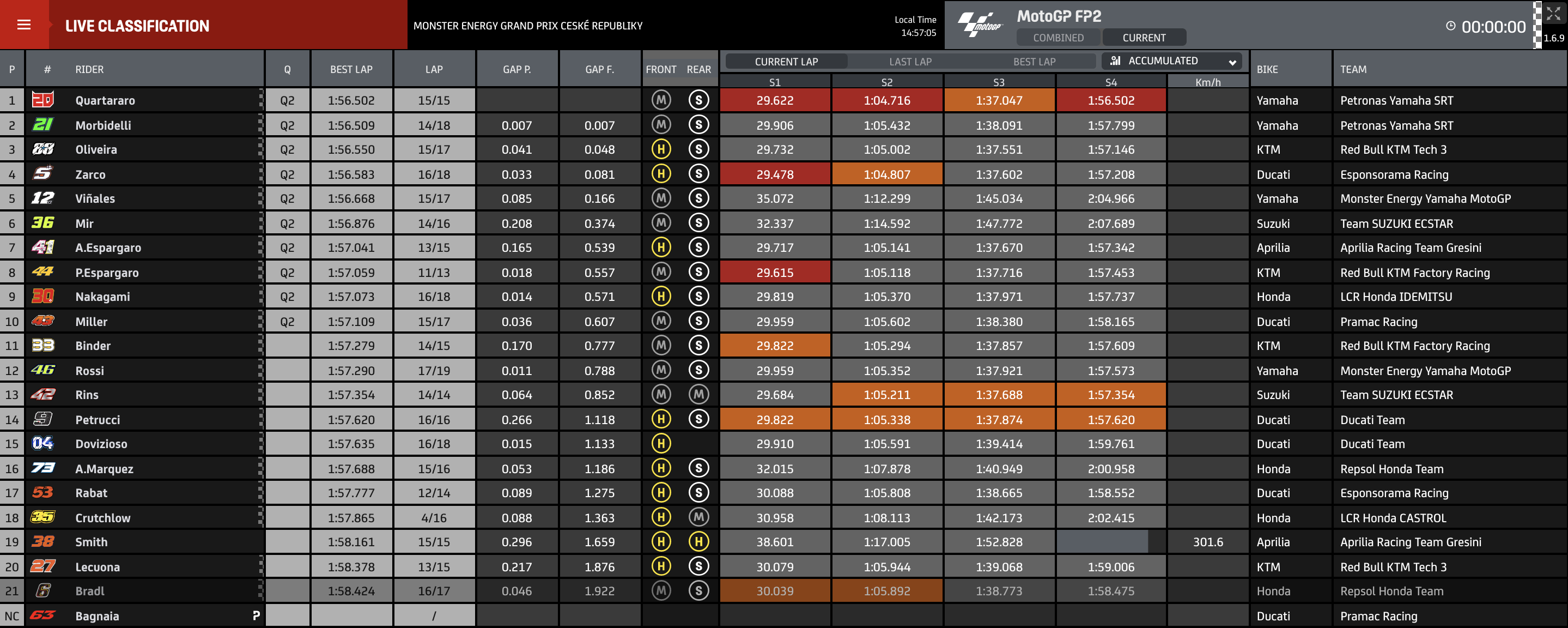Image resolution: width=1568 pixels, height=628 pixels.
Task: Click Rins' number 42 icon
Action: (x=42, y=395)
